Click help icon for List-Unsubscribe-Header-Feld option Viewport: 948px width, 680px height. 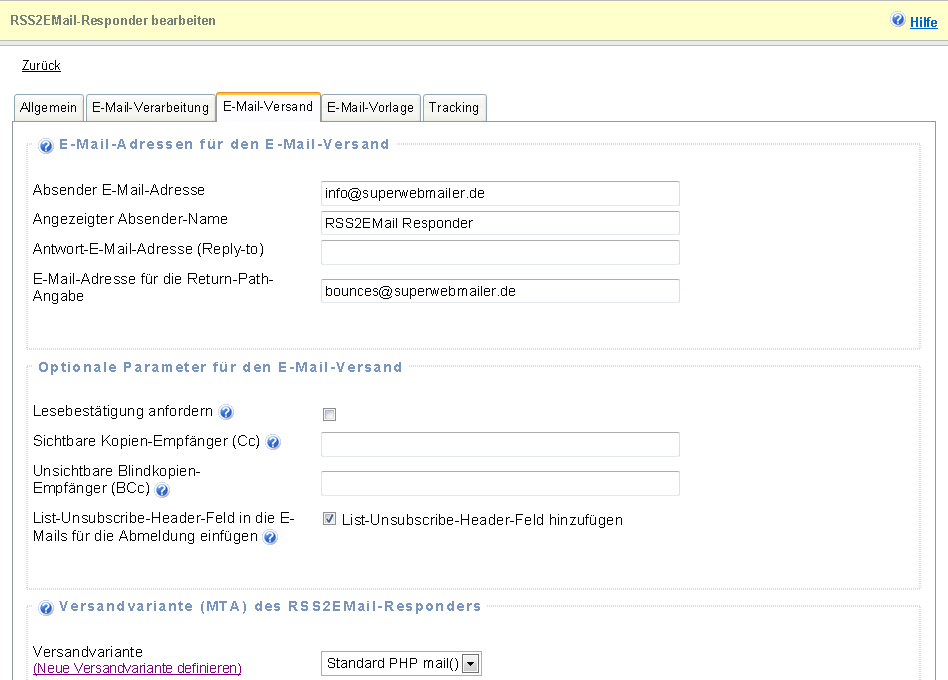[270, 538]
